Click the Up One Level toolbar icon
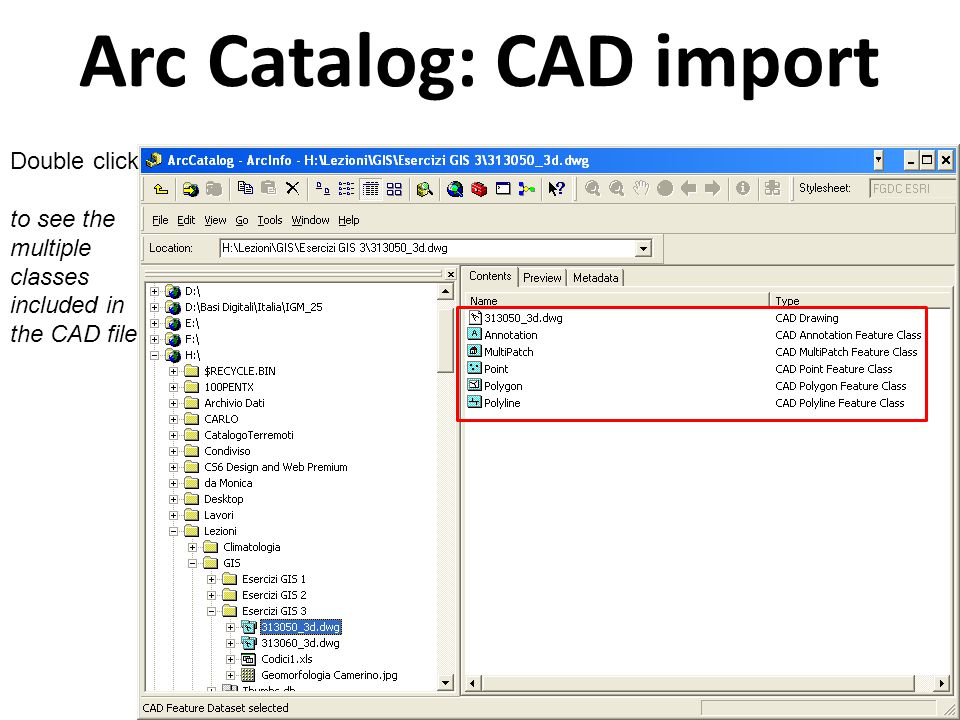The image size is (960, 720). pos(160,189)
